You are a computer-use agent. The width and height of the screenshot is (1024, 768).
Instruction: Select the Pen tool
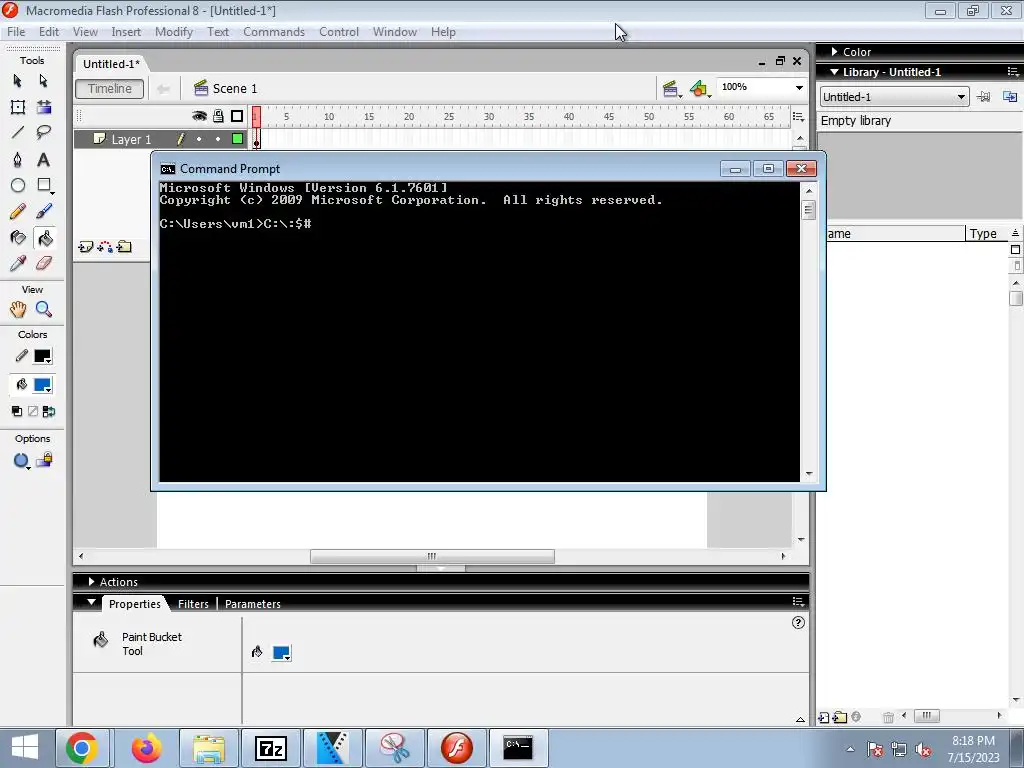pyautogui.click(x=18, y=159)
